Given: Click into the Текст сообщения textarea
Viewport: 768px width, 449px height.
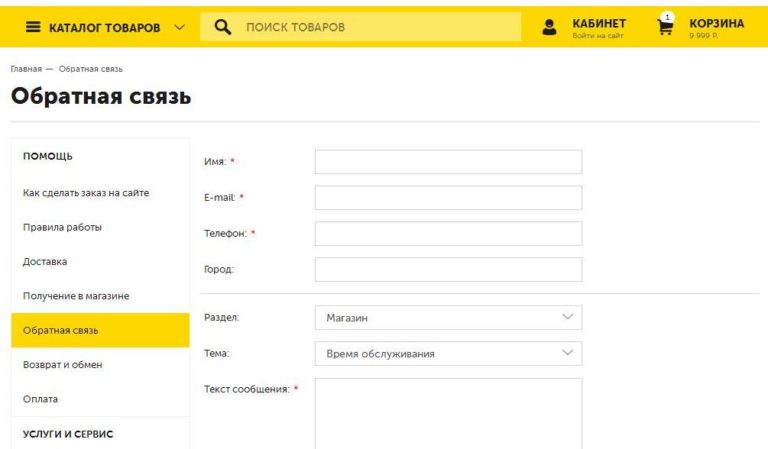Looking at the screenshot, I should 448,414.
